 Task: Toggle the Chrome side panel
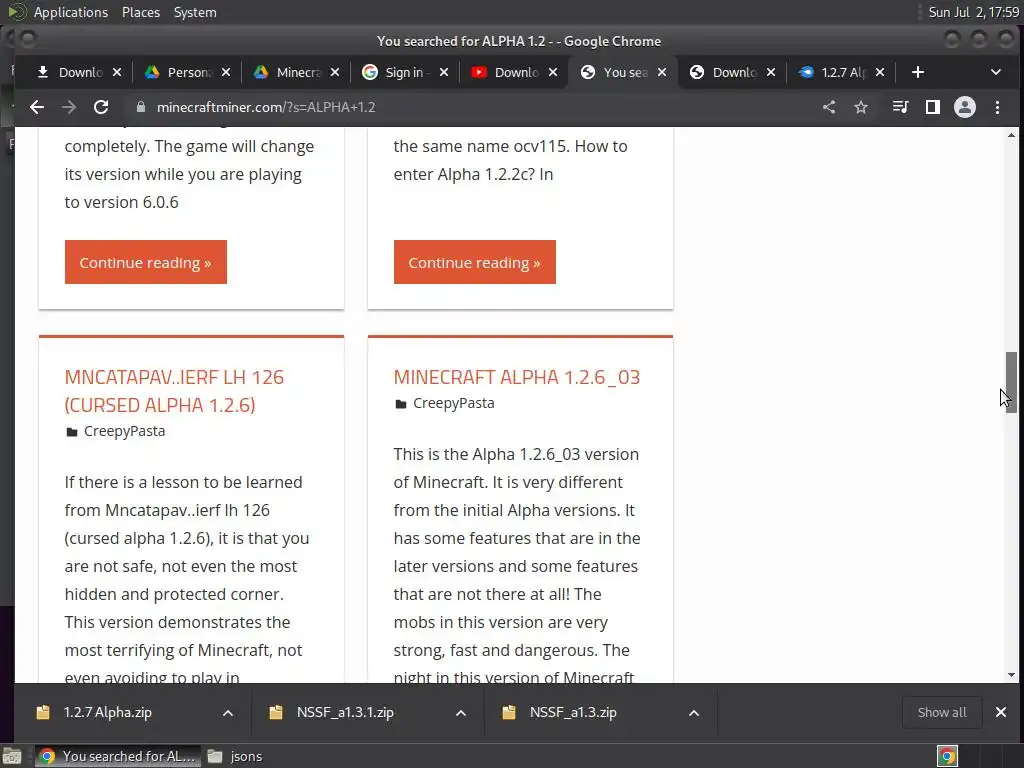pyautogui.click(x=933, y=107)
